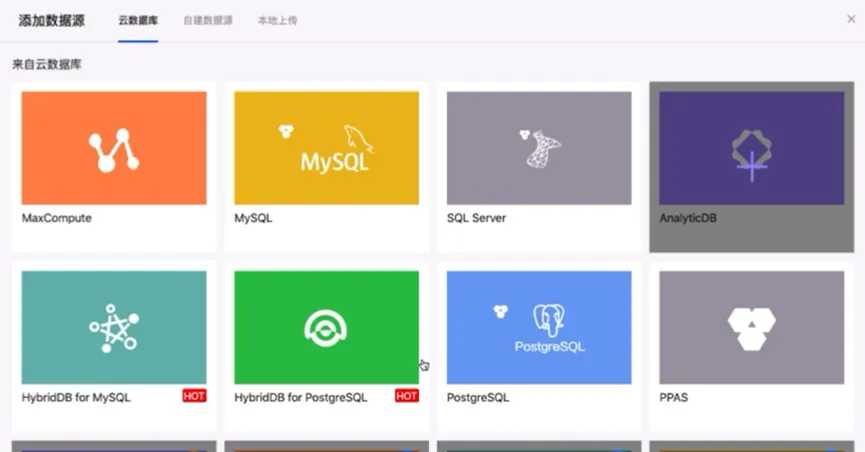Click the MySQL dolphin logo tile
Viewport: 865px width, 452px height.
point(326,148)
